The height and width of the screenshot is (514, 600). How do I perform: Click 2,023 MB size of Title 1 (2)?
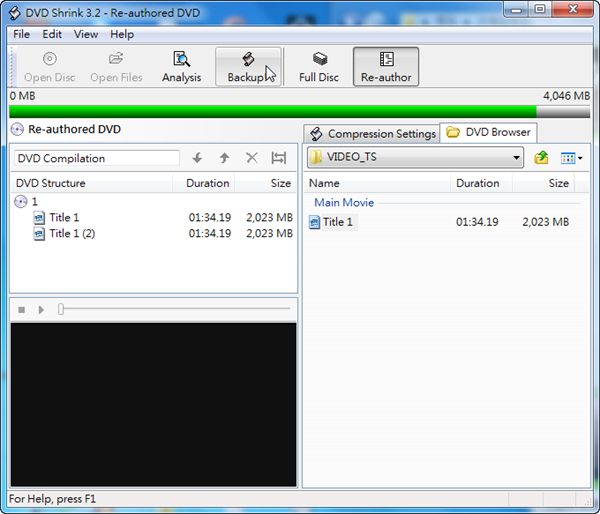tap(269, 233)
